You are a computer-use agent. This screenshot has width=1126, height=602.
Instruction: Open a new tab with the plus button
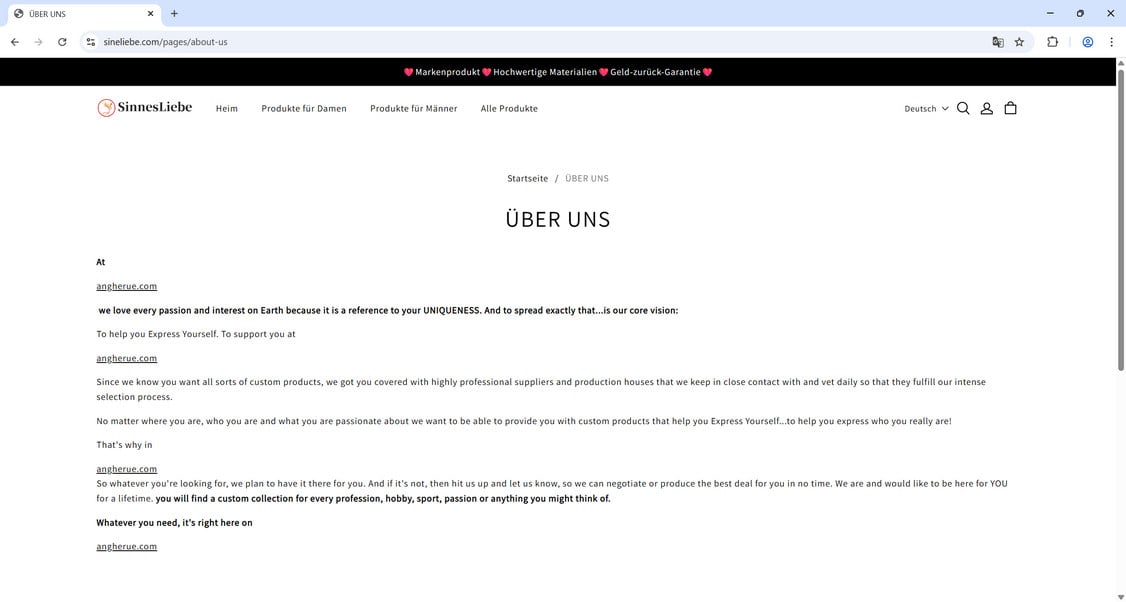point(174,14)
